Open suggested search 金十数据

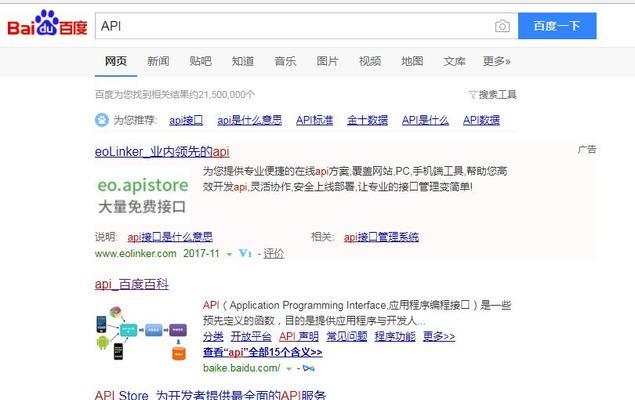[x=367, y=120]
